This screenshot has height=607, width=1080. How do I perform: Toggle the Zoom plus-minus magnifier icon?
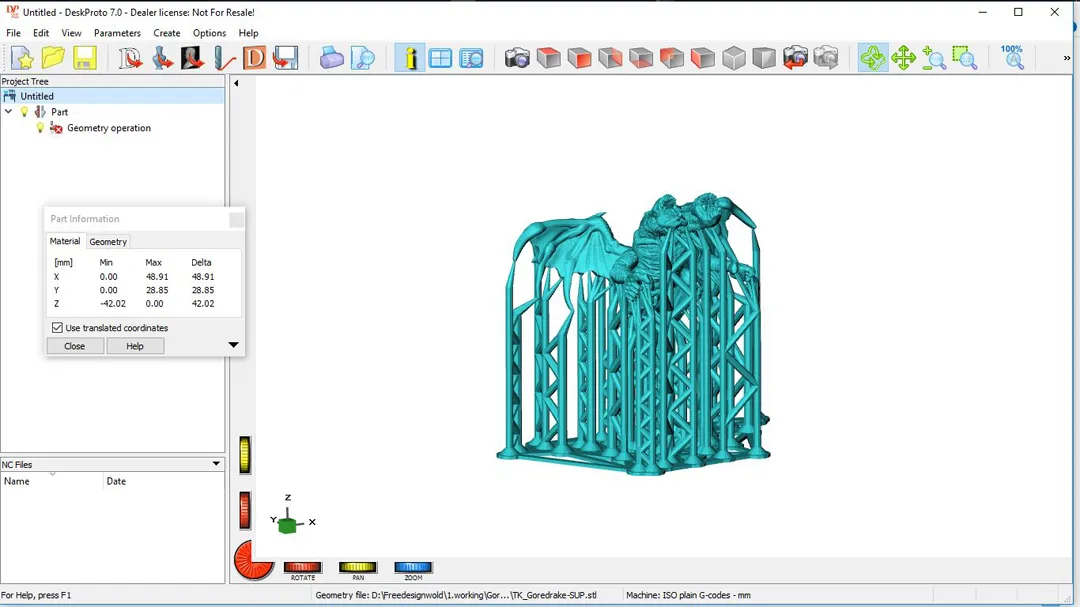click(x=934, y=58)
